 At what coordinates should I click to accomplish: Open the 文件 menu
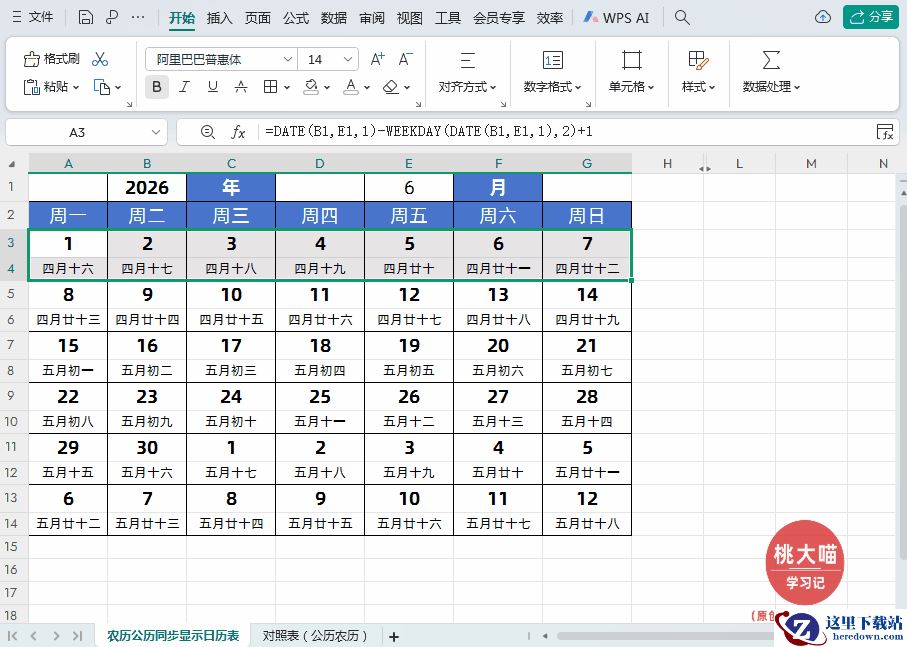[x=32, y=17]
